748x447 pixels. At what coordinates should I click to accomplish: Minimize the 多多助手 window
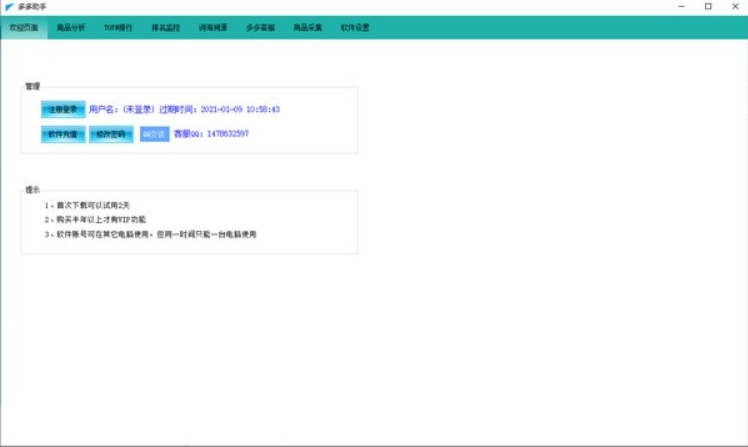pyautogui.click(x=681, y=7)
